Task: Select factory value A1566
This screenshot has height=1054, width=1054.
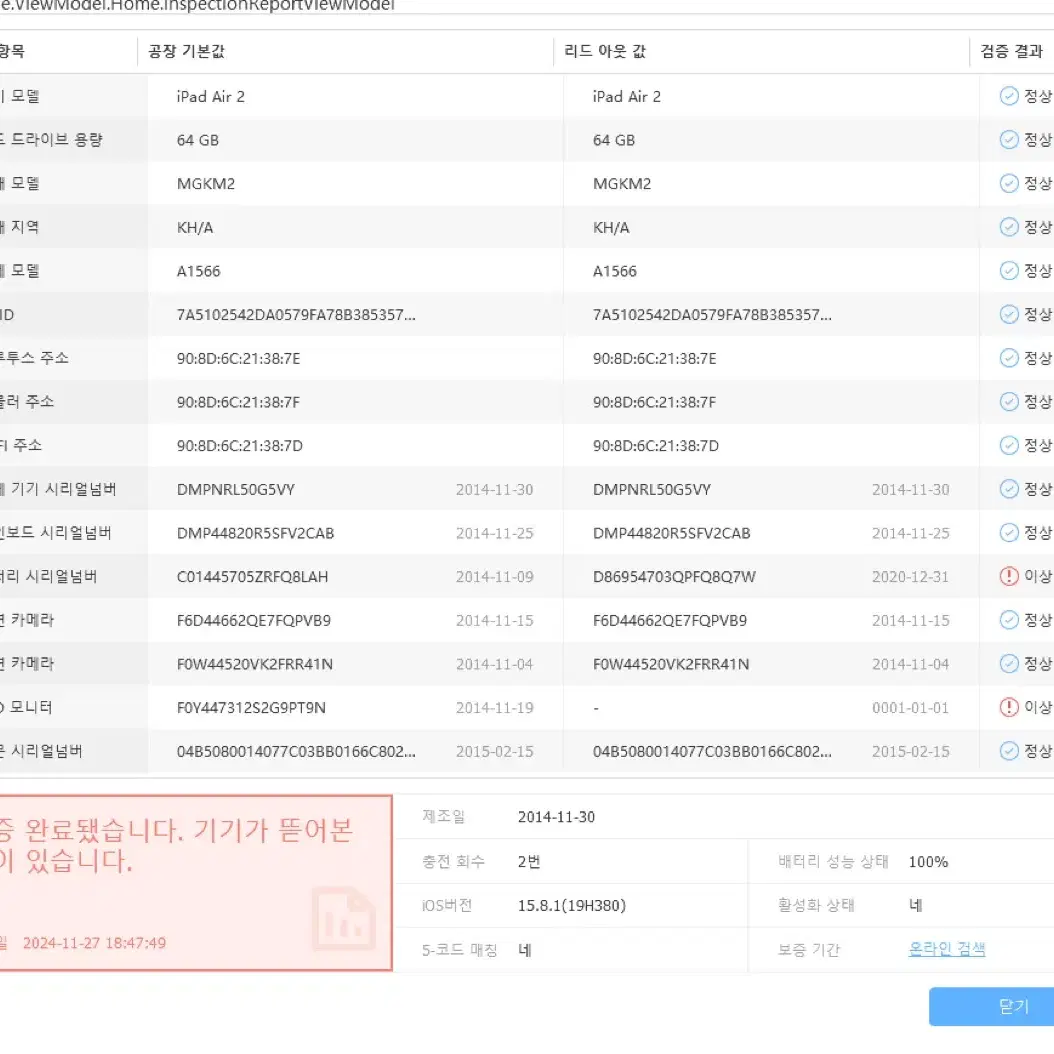Action: [198, 272]
